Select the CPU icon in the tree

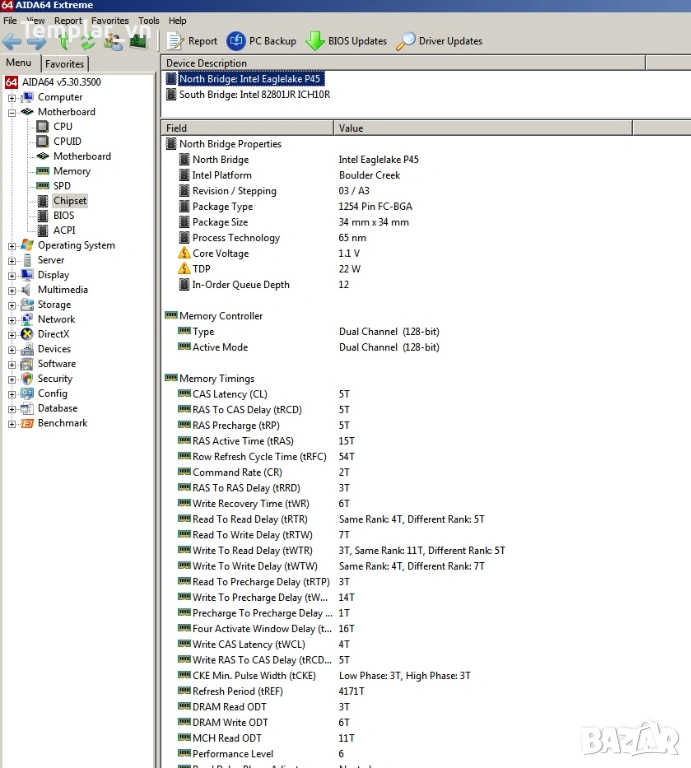(x=43, y=127)
